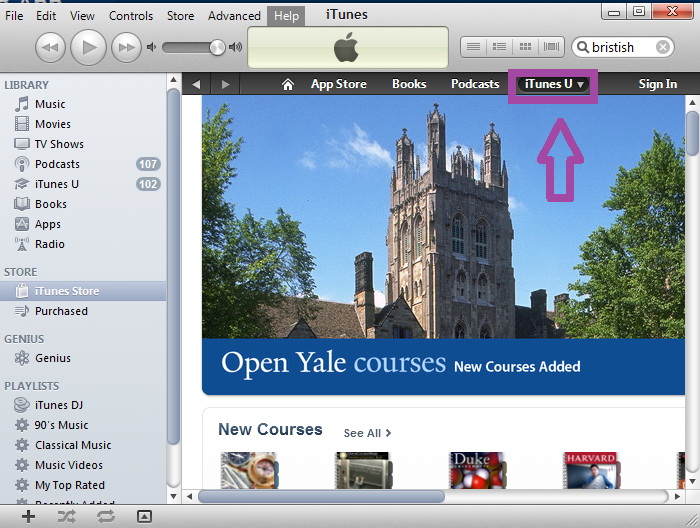Image resolution: width=700 pixels, height=528 pixels.
Task: Switch to list view
Action: click(x=473, y=47)
